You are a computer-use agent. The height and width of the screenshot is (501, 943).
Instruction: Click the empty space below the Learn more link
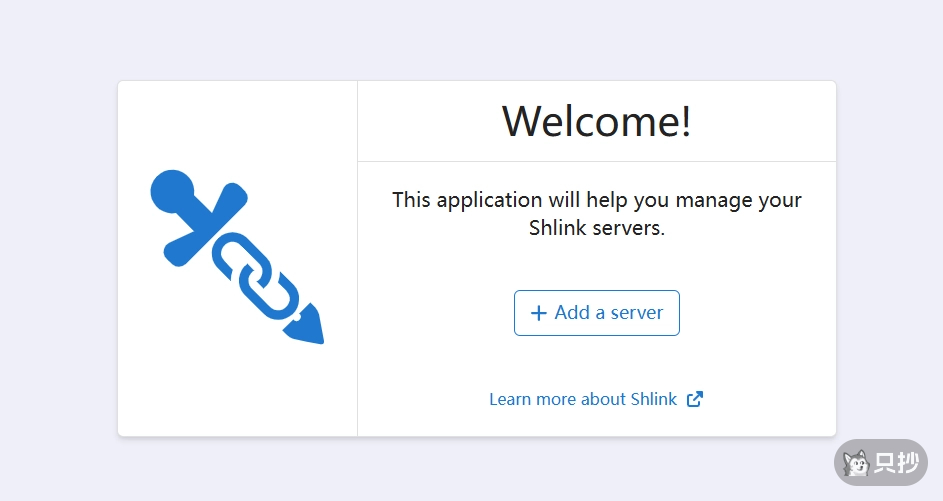click(x=596, y=424)
